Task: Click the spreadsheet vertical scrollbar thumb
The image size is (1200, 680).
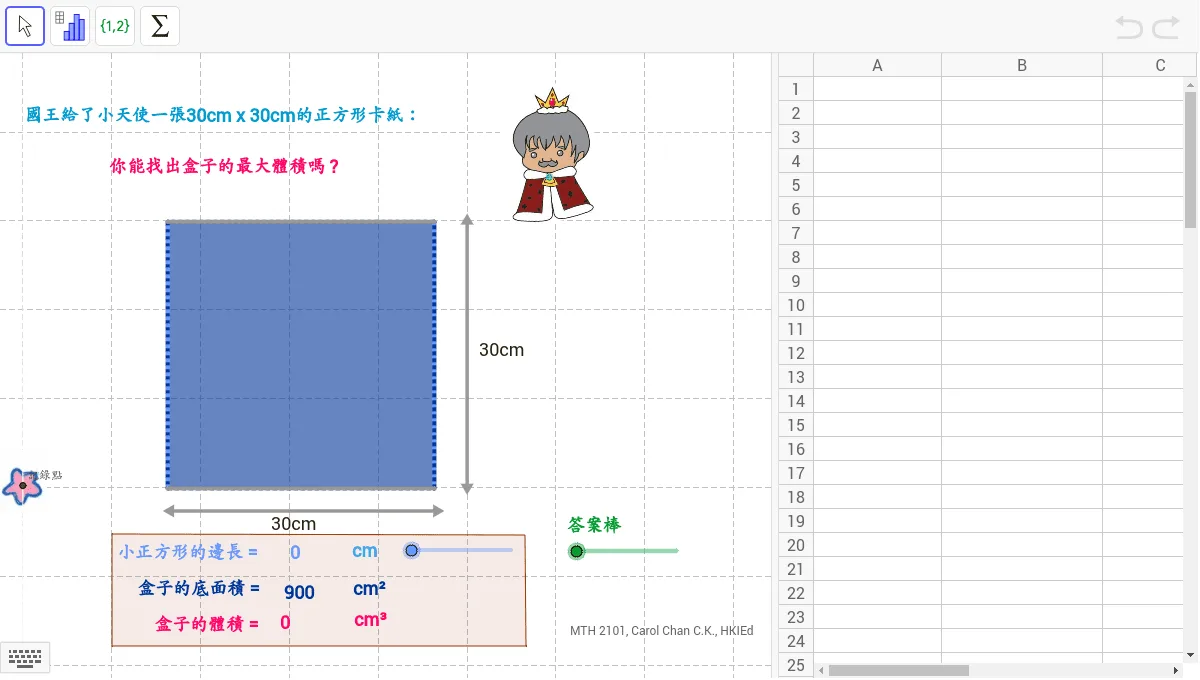Action: pyautogui.click(x=1191, y=160)
